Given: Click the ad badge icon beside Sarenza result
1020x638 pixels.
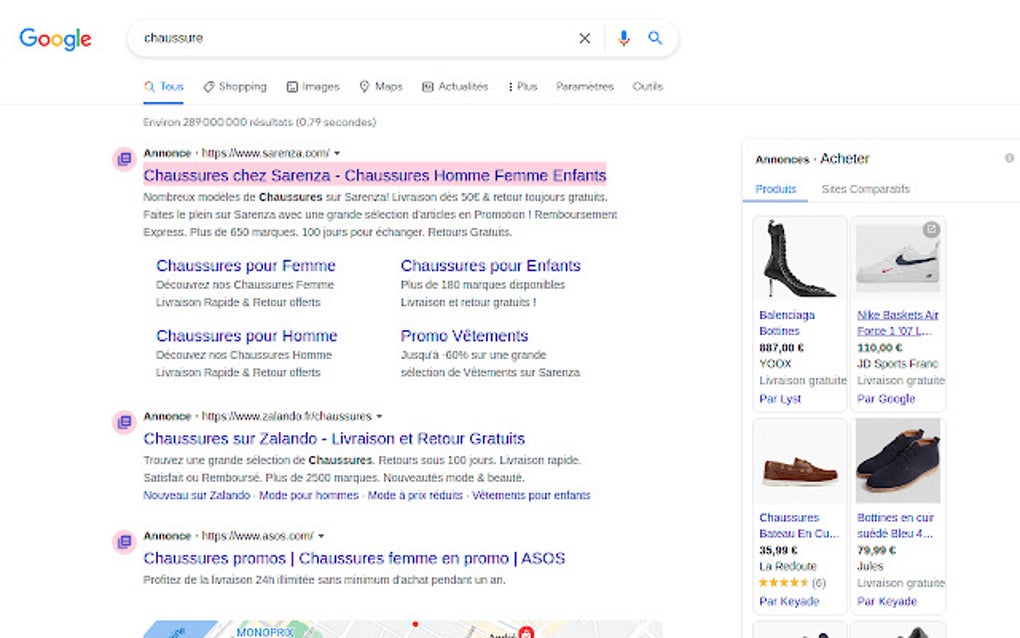Looking at the screenshot, I should (x=124, y=159).
